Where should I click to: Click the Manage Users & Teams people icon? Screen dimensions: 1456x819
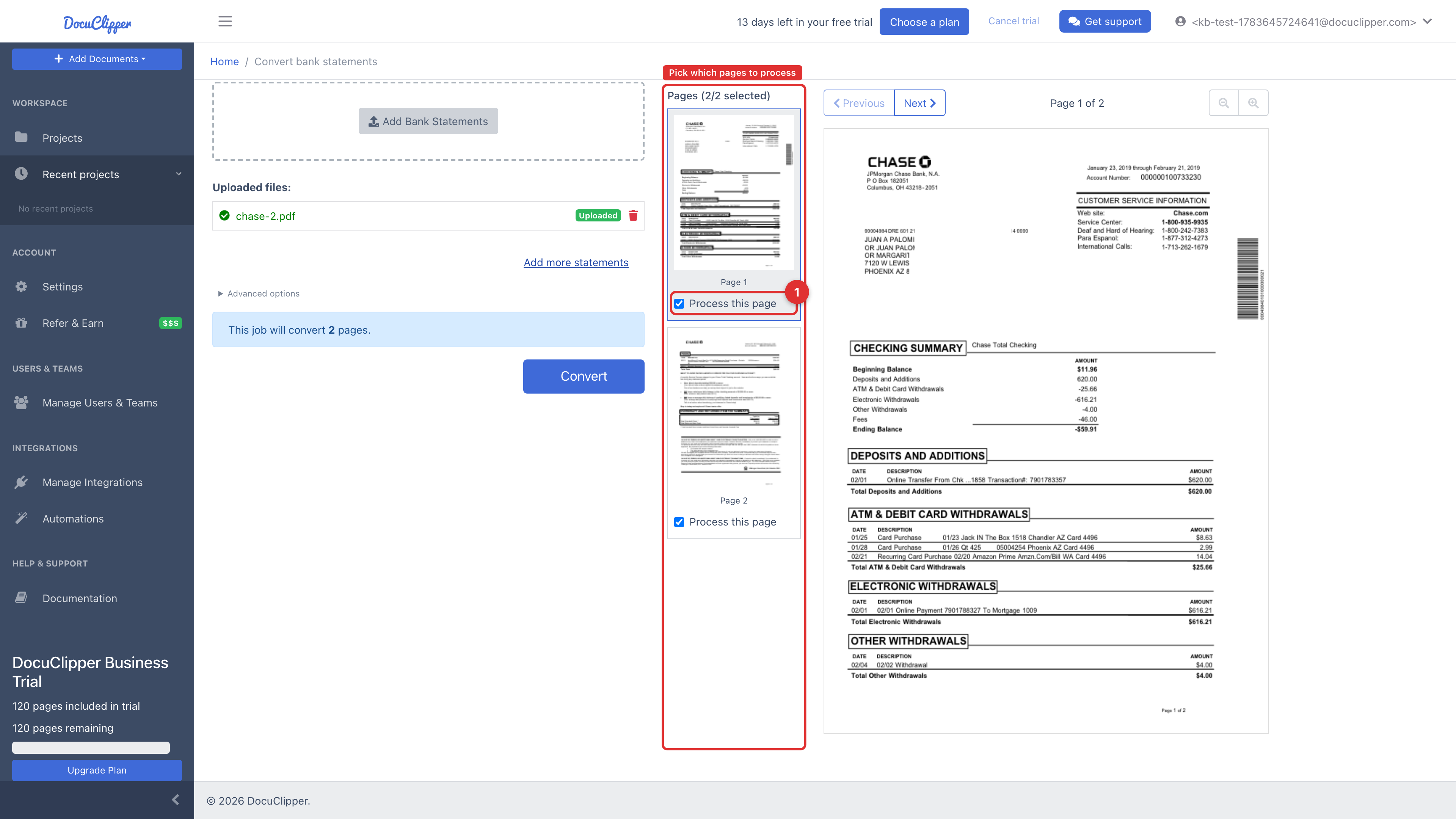(x=22, y=402)
